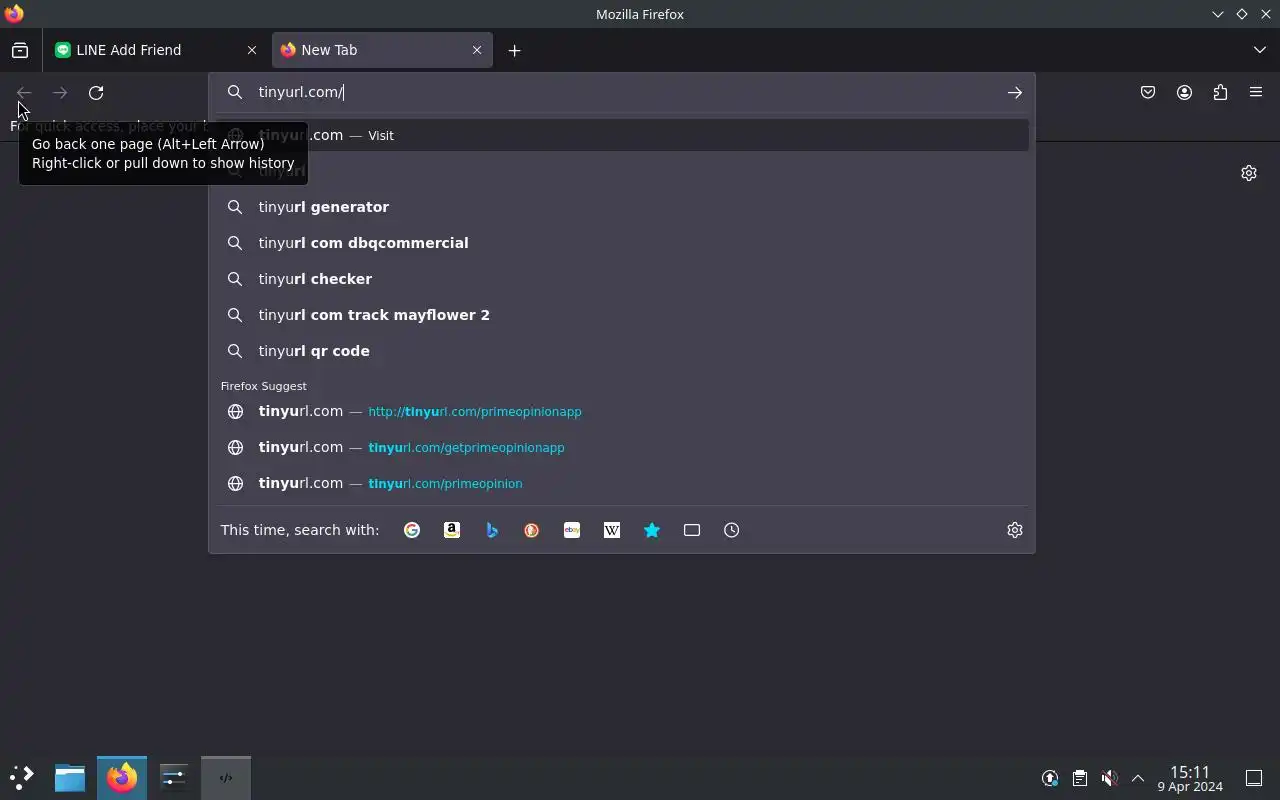Choose the tinyurl checker suggestion
1280x800 pixels.
[x=622, y=279]
